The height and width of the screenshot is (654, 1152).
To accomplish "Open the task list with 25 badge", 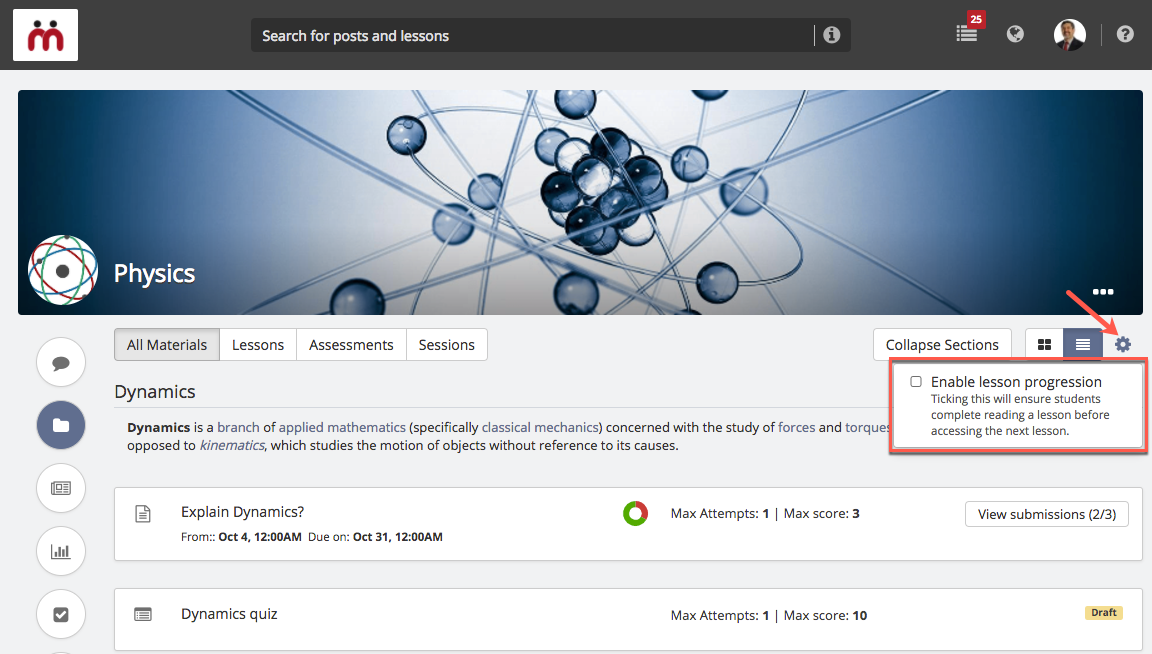I will (967, 34).
